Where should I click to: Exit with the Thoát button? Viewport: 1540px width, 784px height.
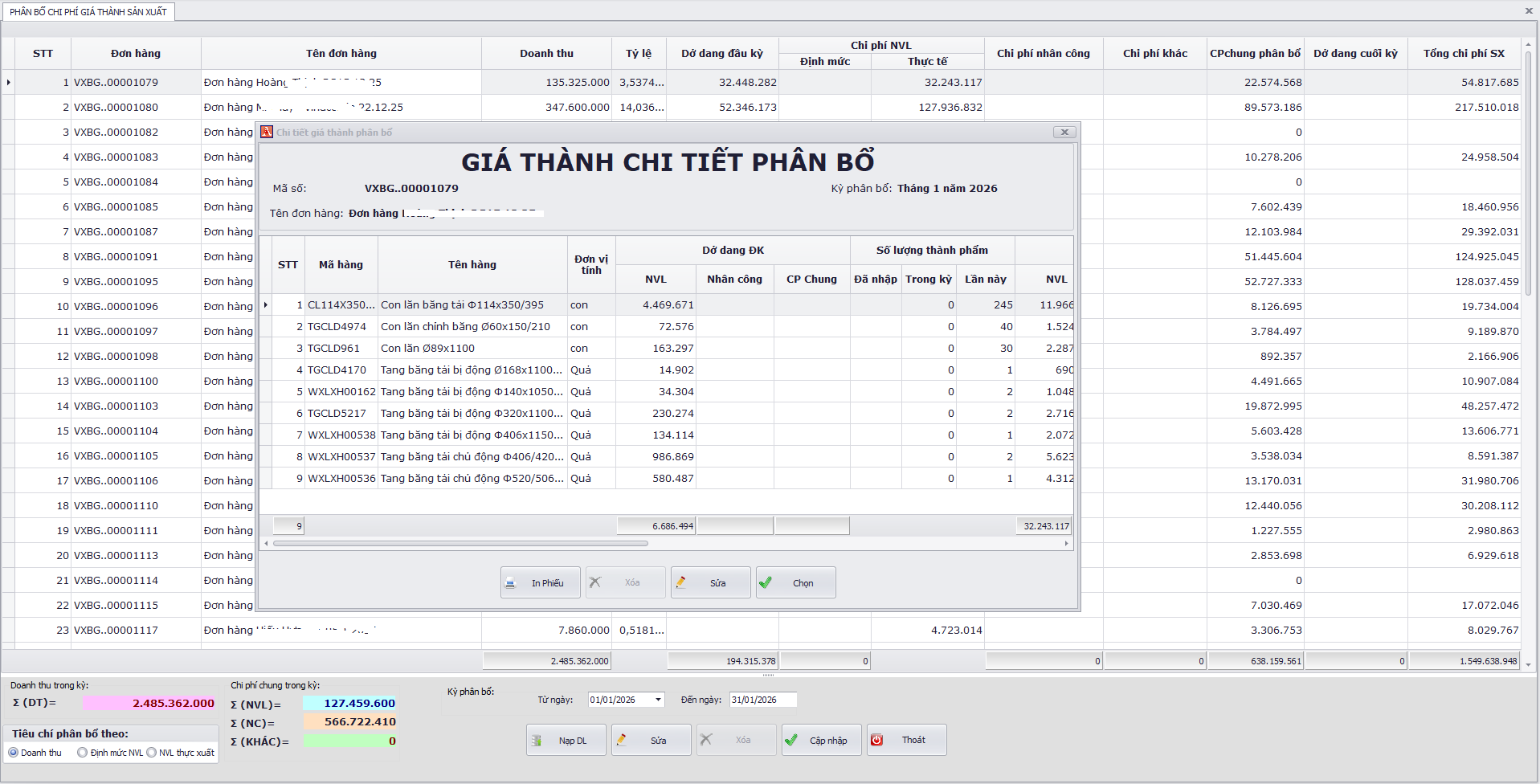[x=906, y=740]
